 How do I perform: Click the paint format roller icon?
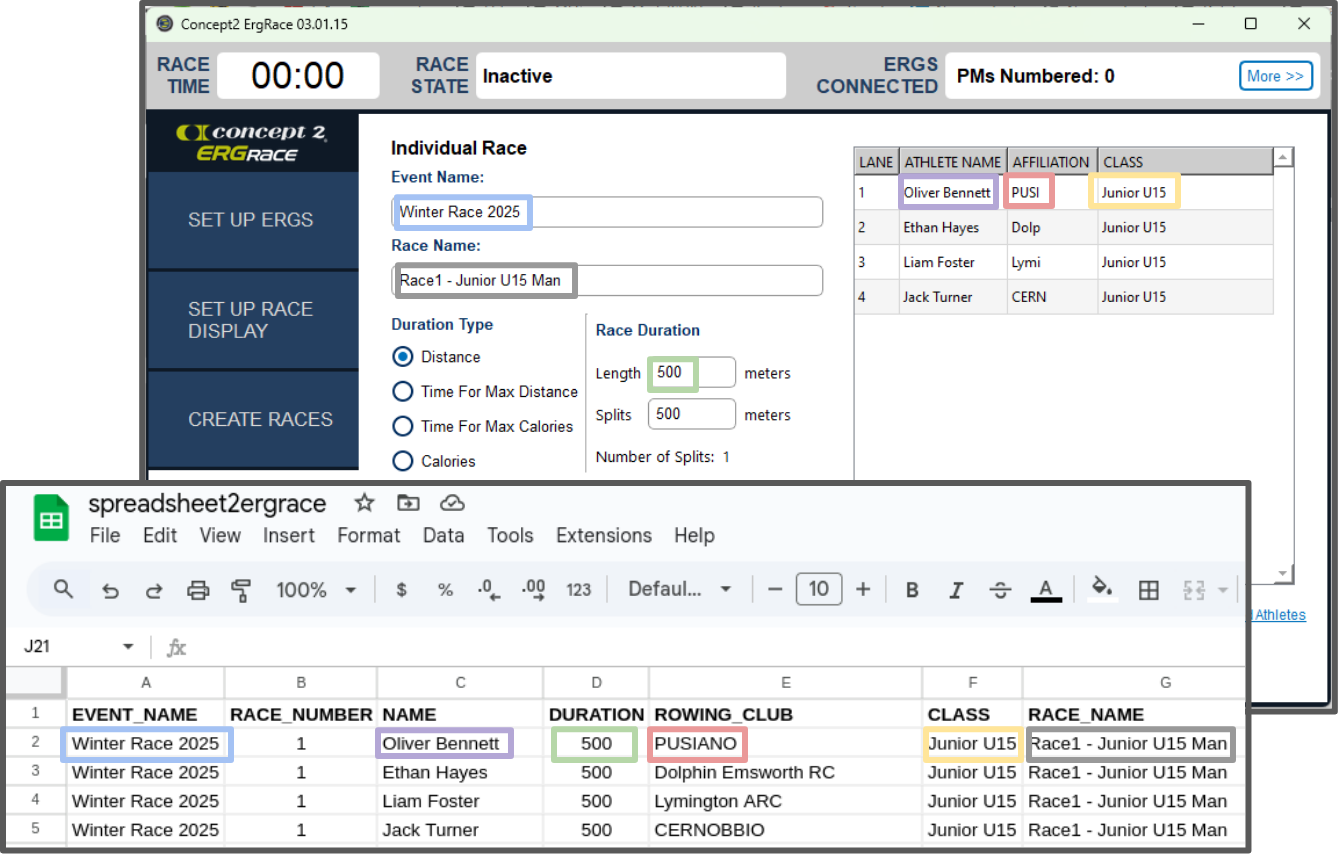coord(241,590)
